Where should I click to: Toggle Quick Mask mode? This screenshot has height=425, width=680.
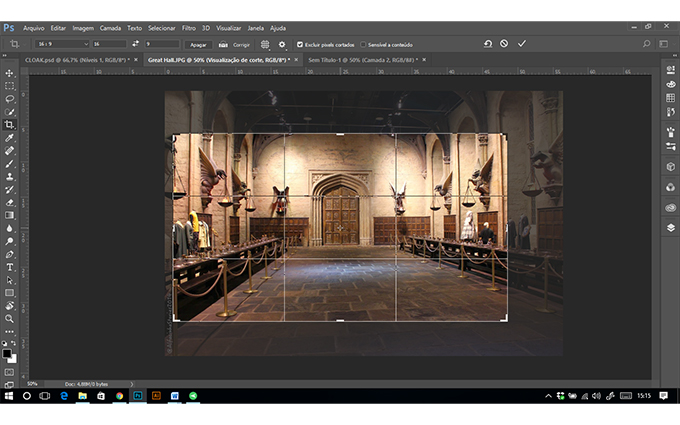[9, 372]
